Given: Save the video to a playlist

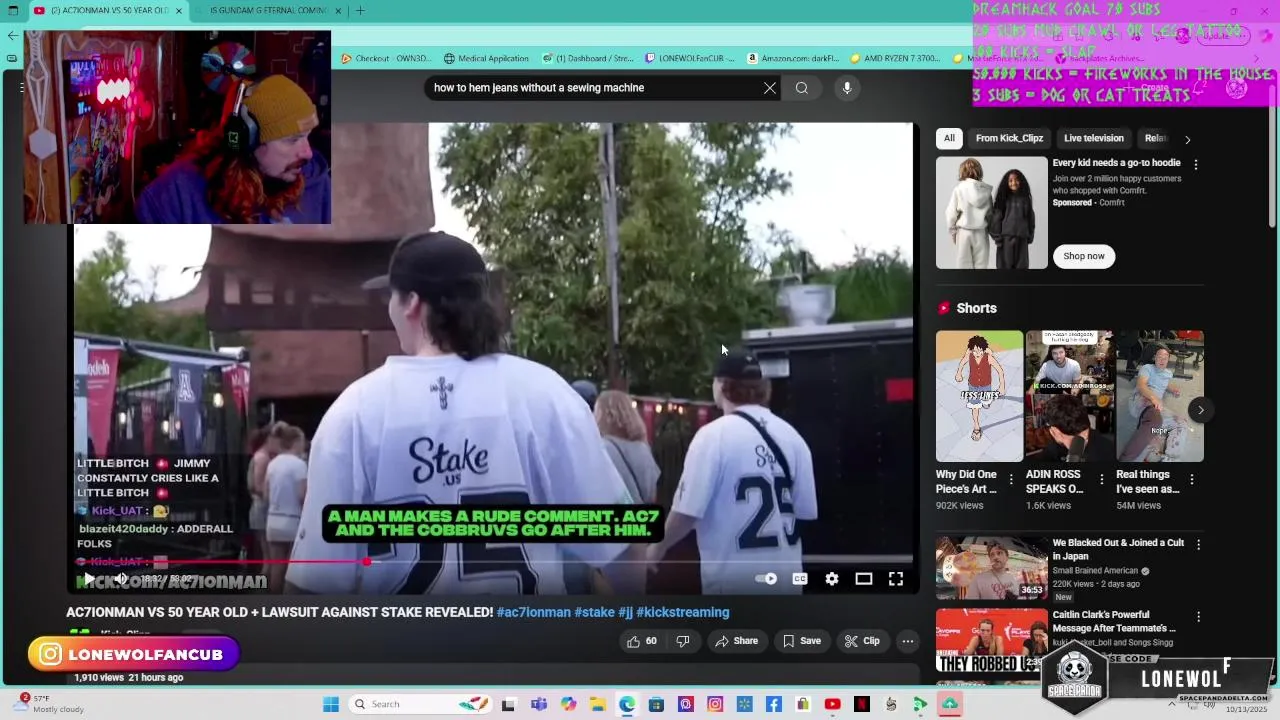Looking at the screenshot, I should coord(802,641).
